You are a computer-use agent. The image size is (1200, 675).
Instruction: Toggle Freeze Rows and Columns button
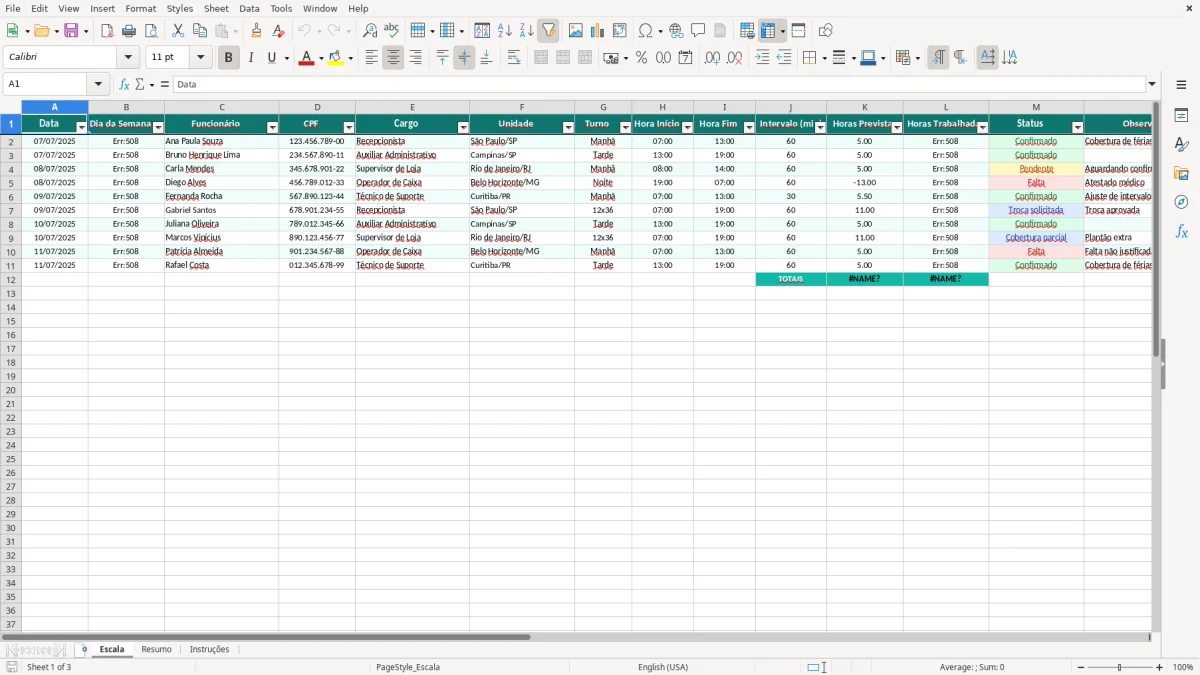[x=768, y=31]
